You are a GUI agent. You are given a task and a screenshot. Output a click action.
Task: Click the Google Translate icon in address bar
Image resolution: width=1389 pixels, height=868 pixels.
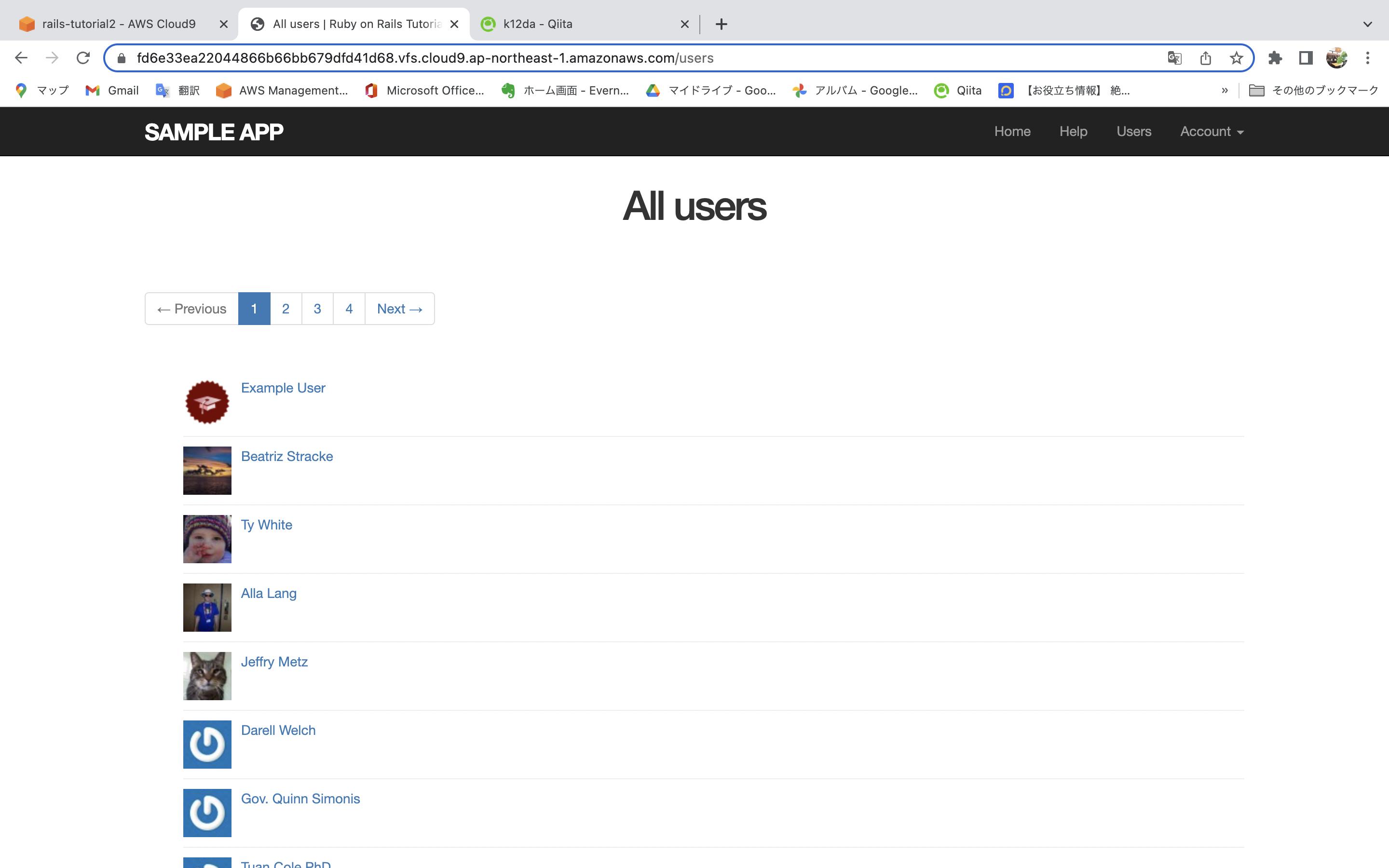click(1174, 58)
